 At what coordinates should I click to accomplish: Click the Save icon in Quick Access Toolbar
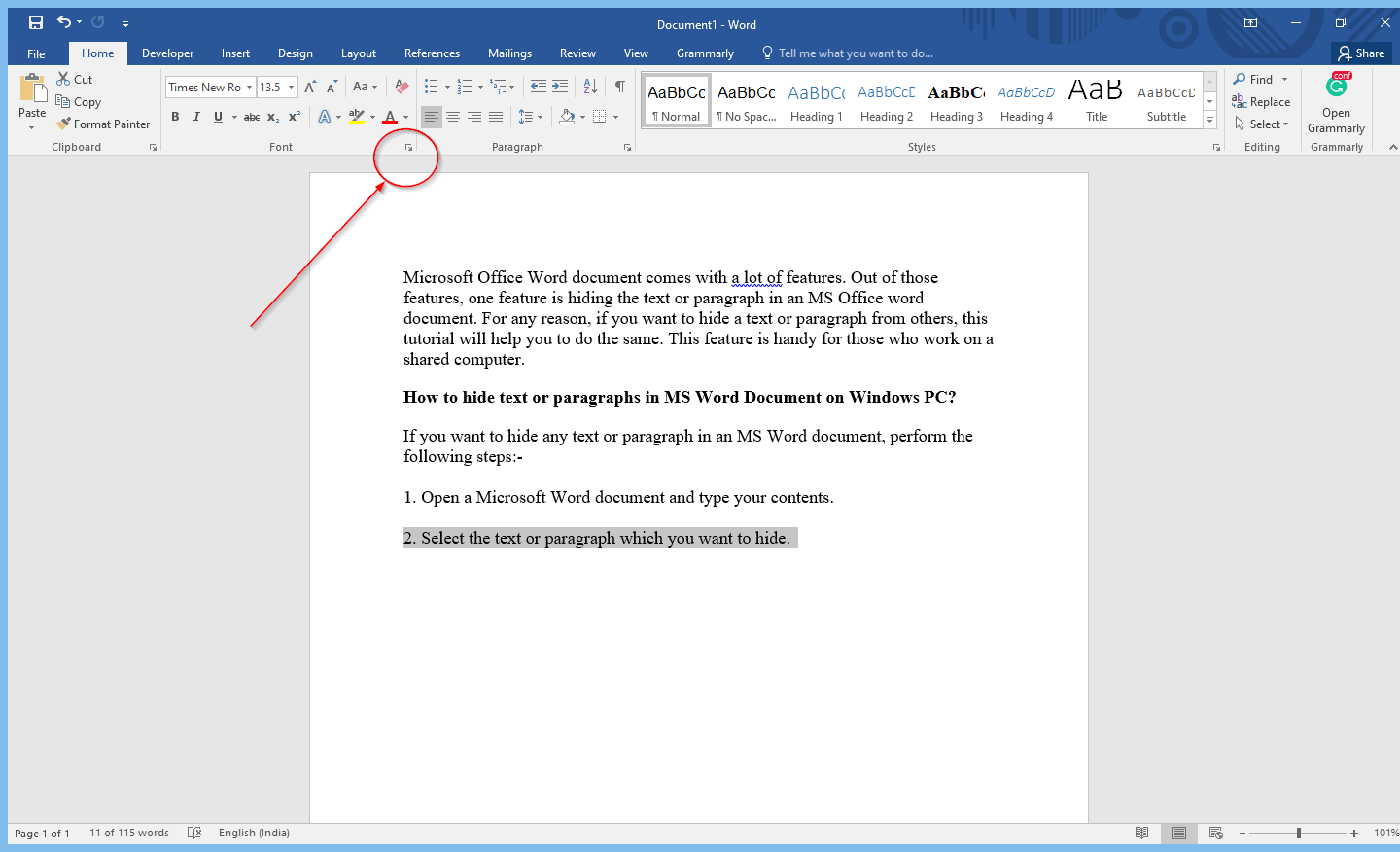pos(36,22)
